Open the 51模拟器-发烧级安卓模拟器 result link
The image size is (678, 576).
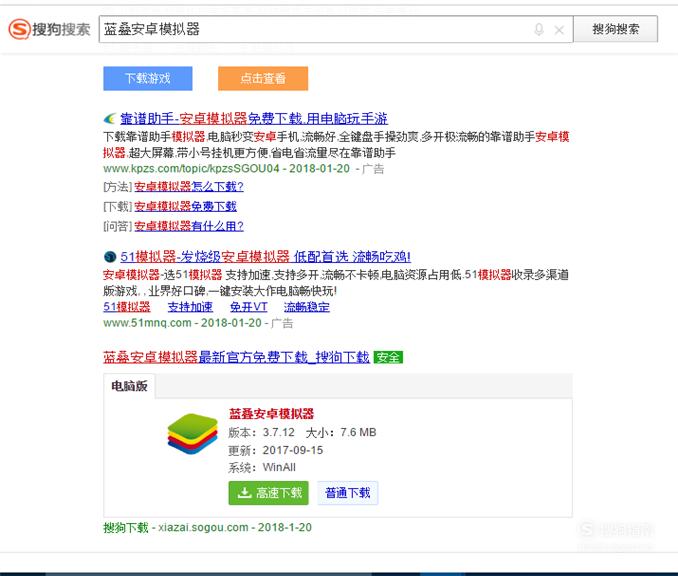click(x=265, y=256)
